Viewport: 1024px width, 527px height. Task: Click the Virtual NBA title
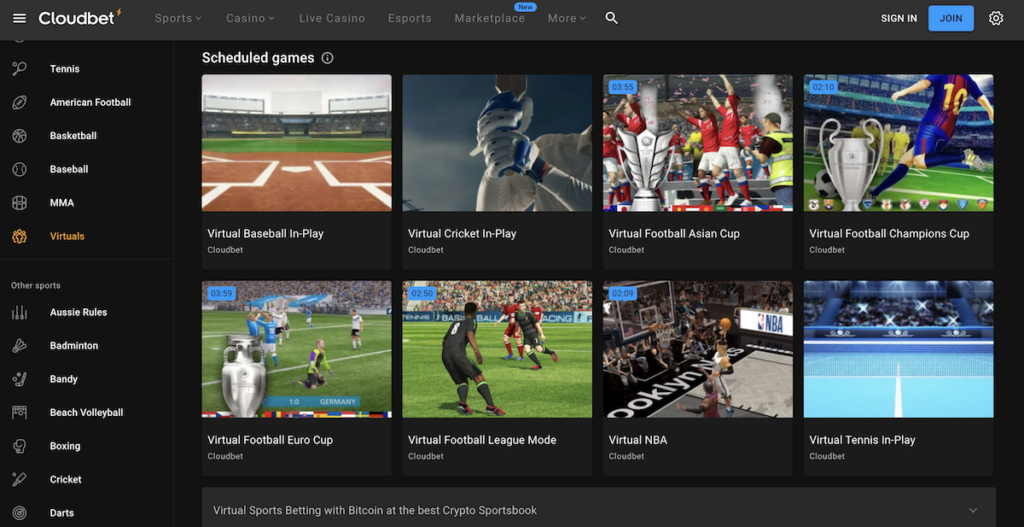(x=637, y=440)
